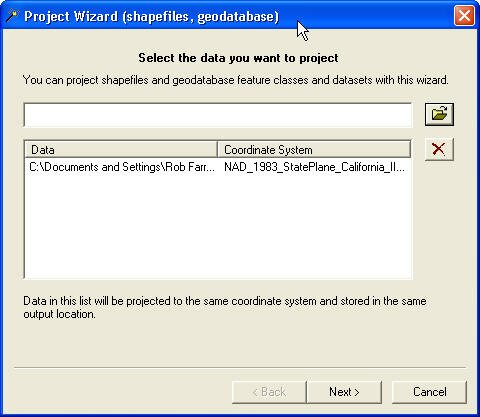Click the greyed-out Back button
The image size is (480, 417).
pos(269,392)
